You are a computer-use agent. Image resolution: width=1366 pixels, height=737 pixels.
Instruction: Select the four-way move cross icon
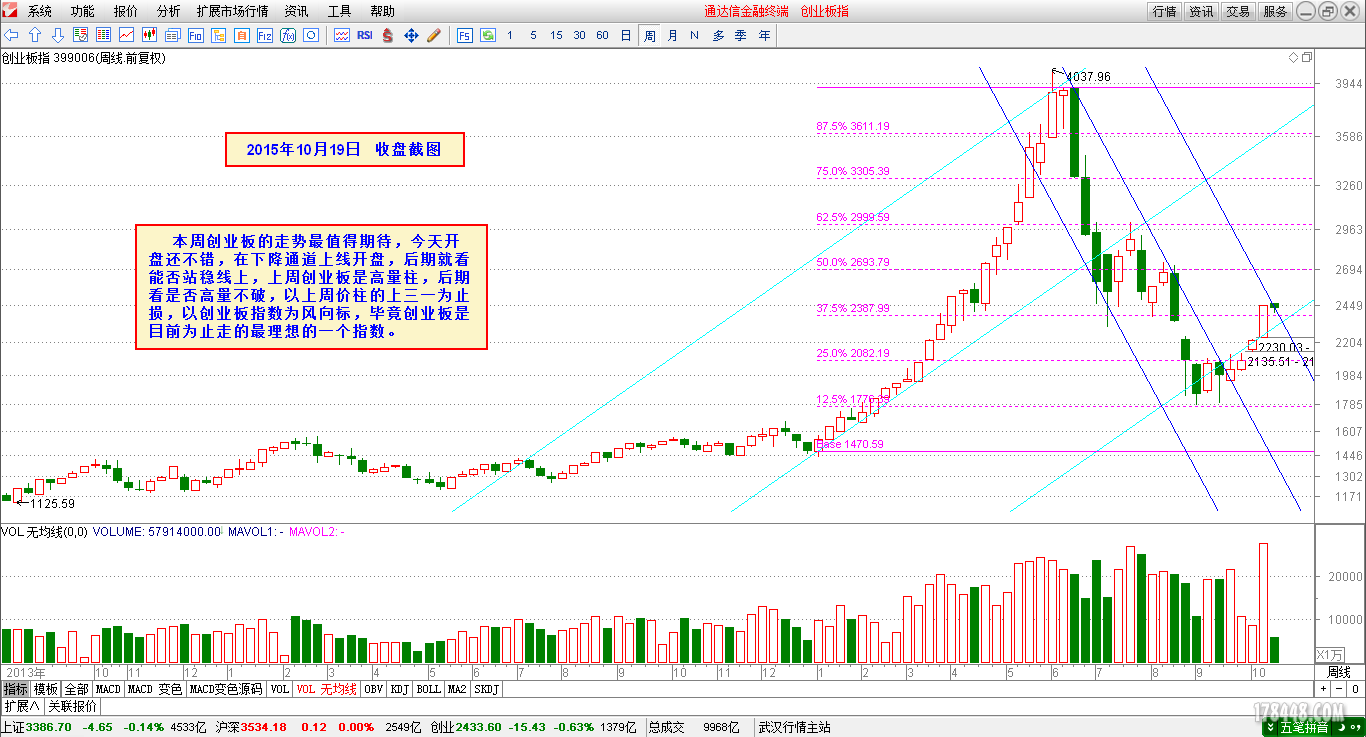[410, 35]
